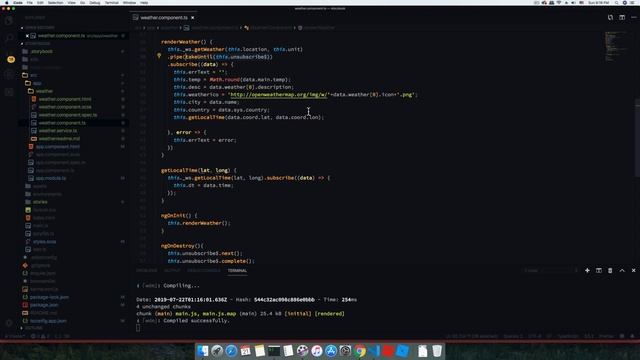The width and height of the screenshot is (640, 360).
Task: Create a new terminal with plus icon
Action: pyautogui.click(x=587, y=271)
